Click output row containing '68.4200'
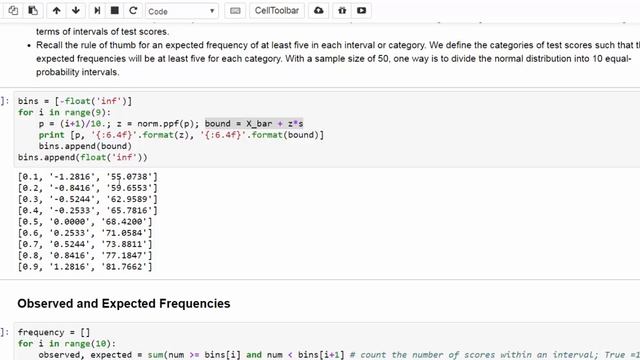Image resolution: width=640 pixels, height=360 pixels. click(85, 222)
